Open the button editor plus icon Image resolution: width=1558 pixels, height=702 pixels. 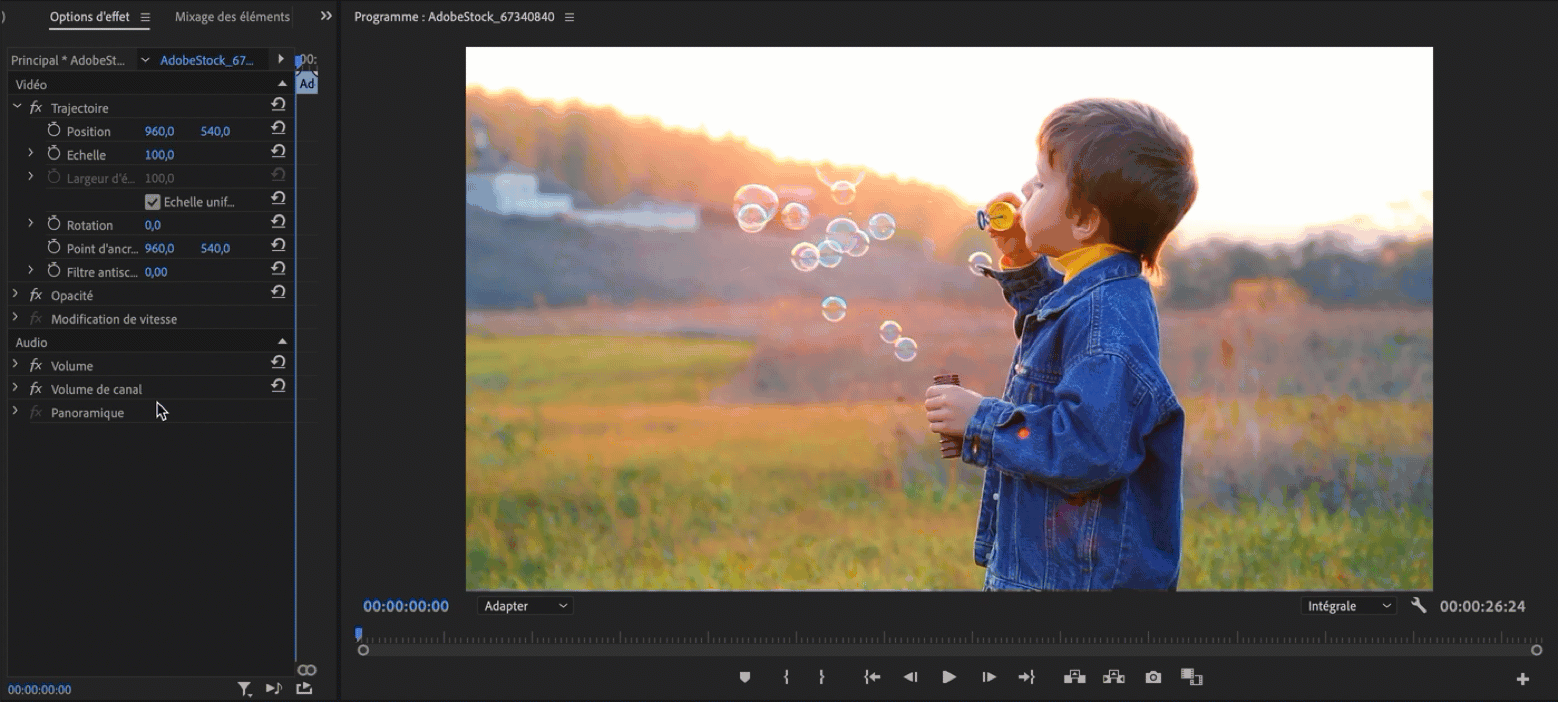pyautogui.click(x=1523, y=679)
